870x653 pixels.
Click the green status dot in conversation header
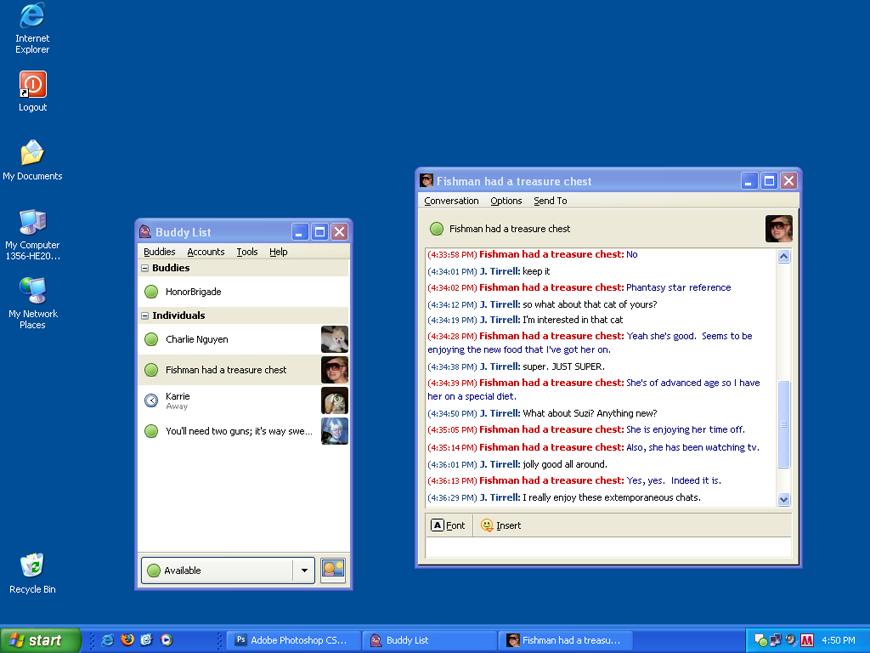(437, 229)
